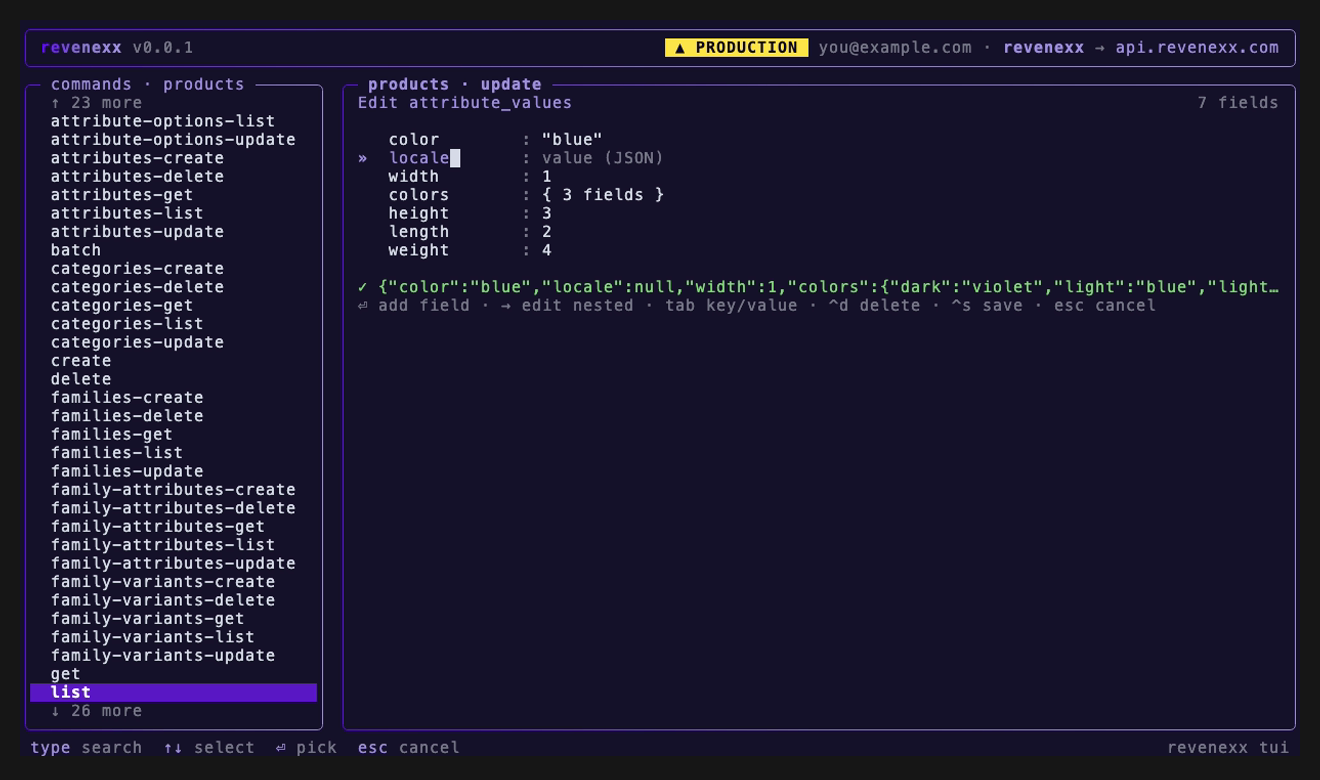
Task: Choose categories-list from the list
Action: (x=127, y=324)
